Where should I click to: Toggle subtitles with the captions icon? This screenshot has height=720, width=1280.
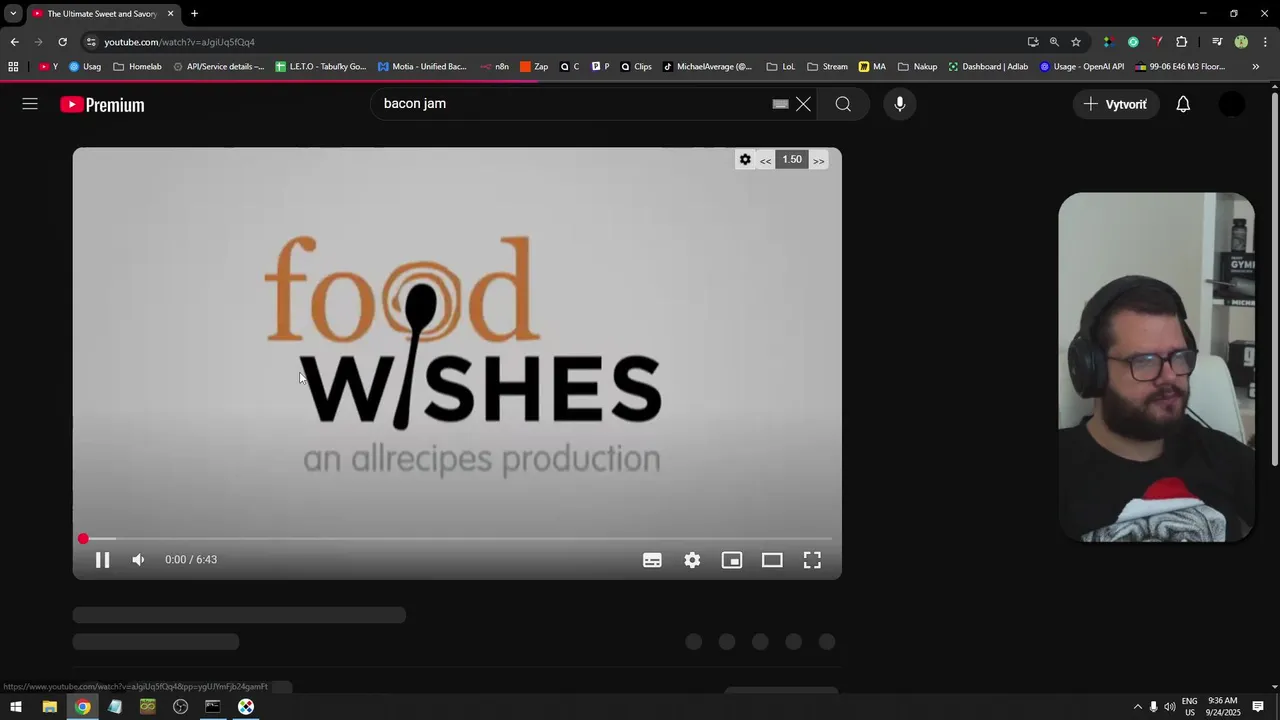[652, 560]
